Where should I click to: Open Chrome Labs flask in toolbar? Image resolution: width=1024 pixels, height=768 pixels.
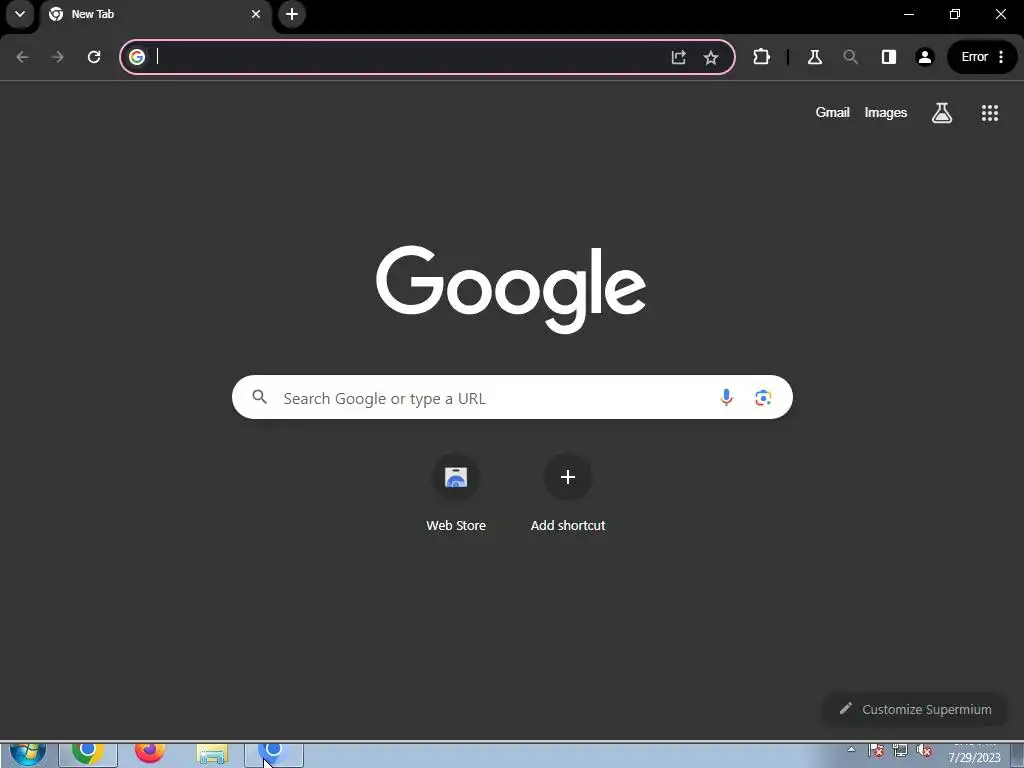pos(814,57)
